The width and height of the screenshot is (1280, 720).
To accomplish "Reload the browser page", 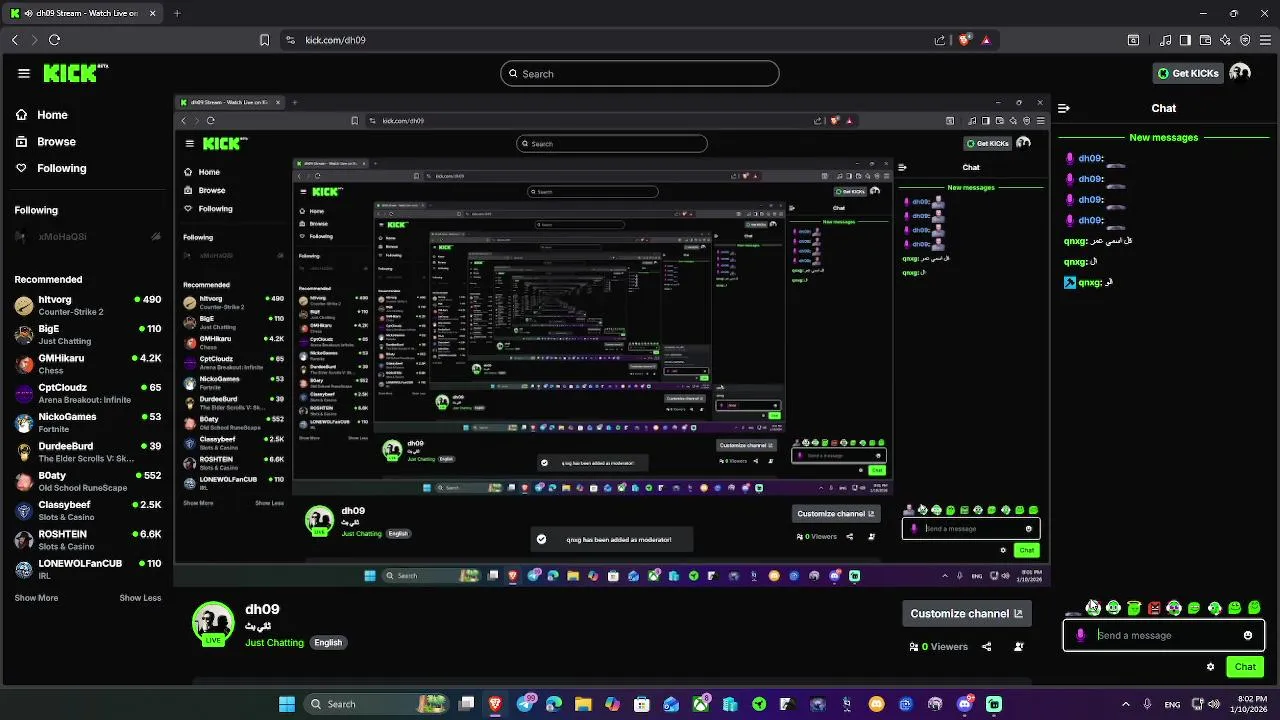I will point(54,40).
